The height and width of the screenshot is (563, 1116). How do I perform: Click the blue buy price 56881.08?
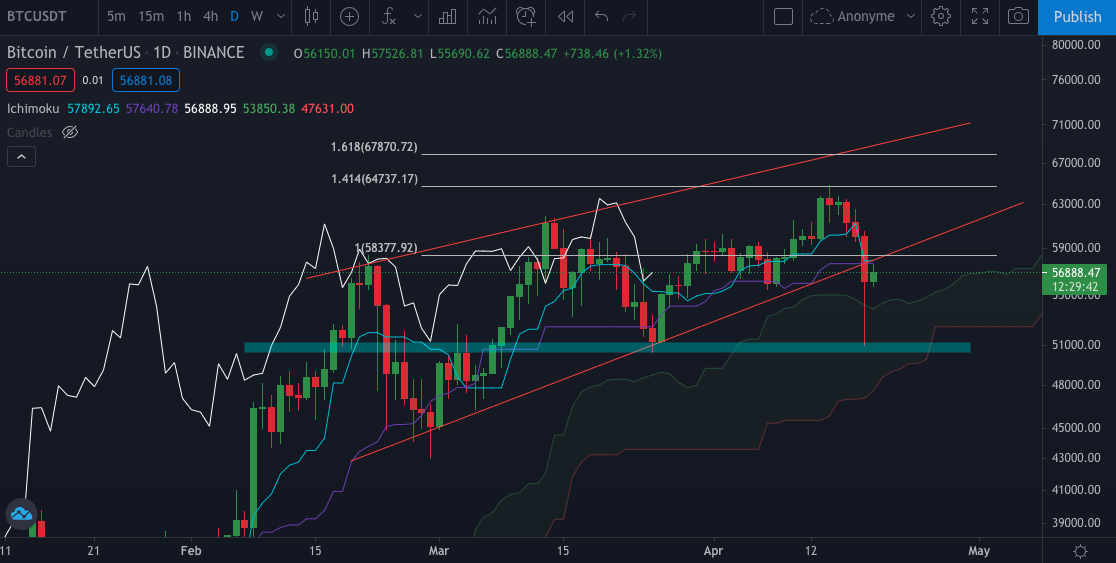[146, 80]
